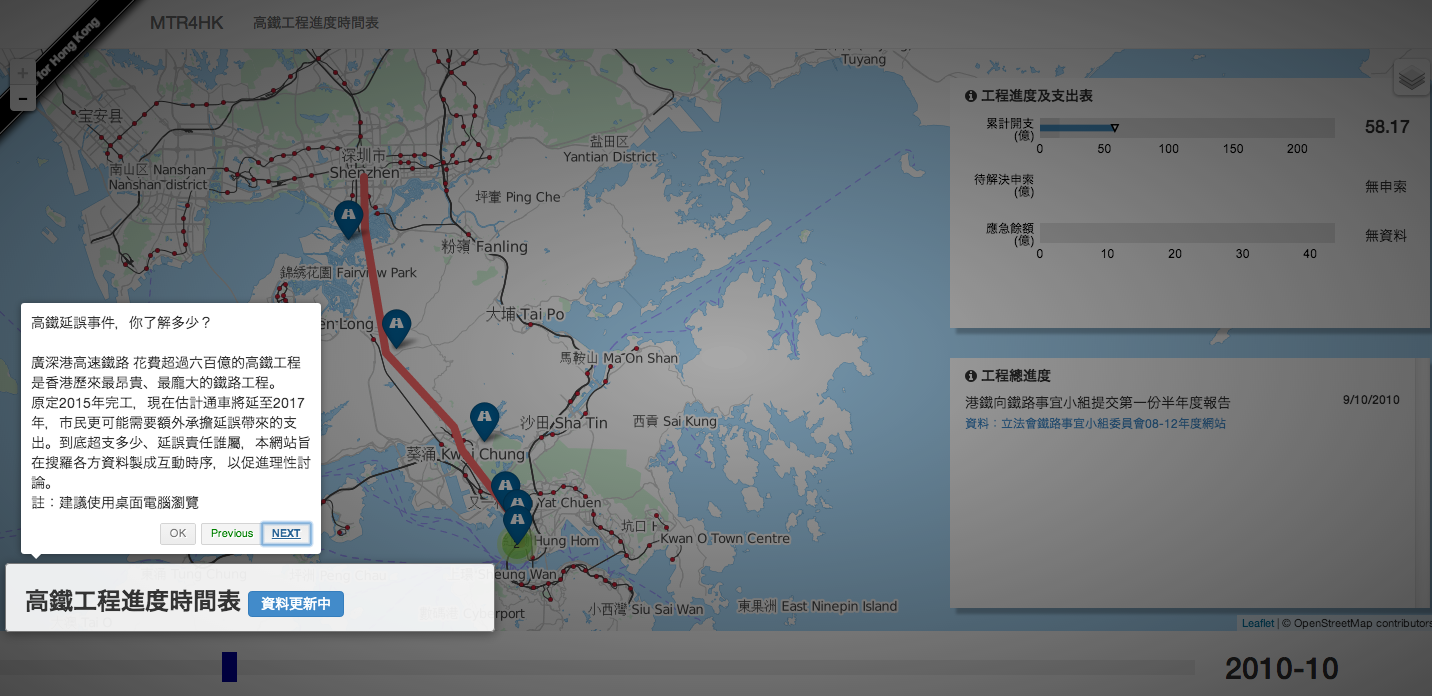Click the tunnel marker directly above Hung Hom
This screenshot has width=1432, height=696.
pos(517,524)
